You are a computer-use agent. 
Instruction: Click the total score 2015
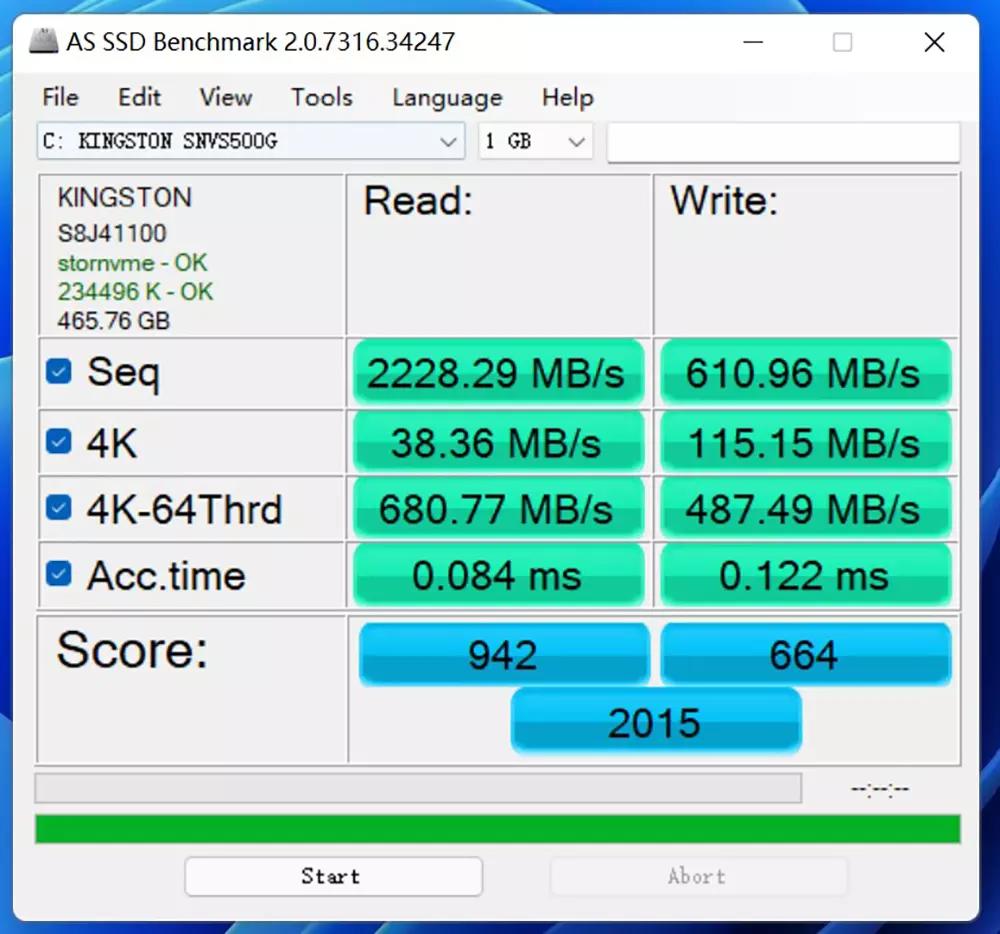coord(656,722)
